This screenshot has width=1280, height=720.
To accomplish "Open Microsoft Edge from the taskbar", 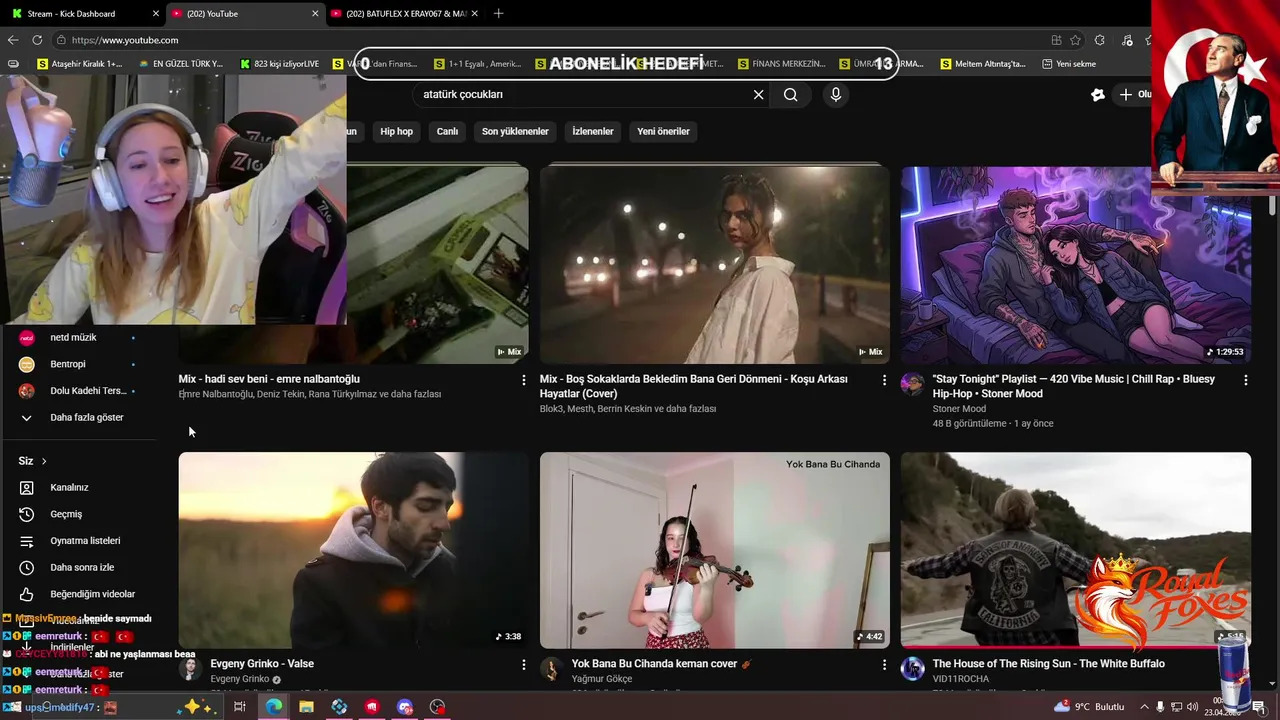I will [273, 707].
